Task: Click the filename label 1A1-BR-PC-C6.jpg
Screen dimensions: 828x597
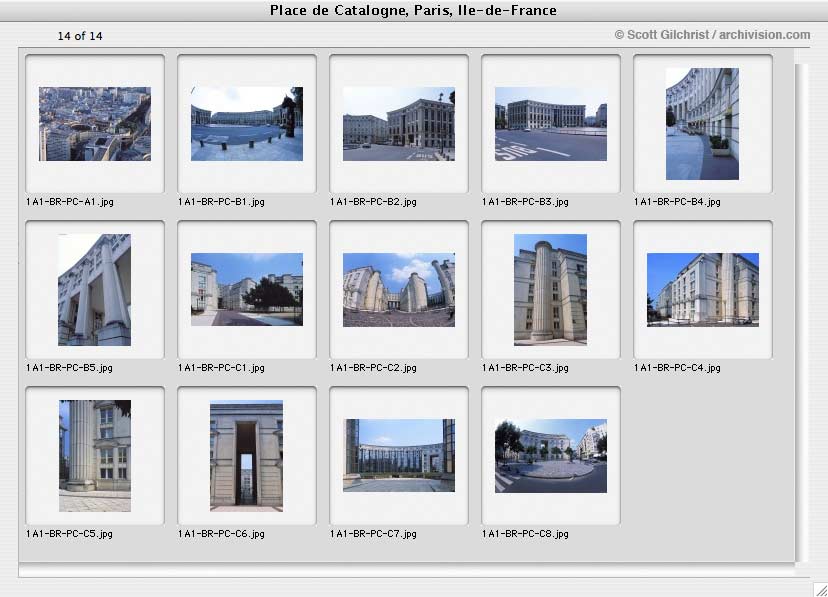Action: pyautogui.click(x=221, y=534)
